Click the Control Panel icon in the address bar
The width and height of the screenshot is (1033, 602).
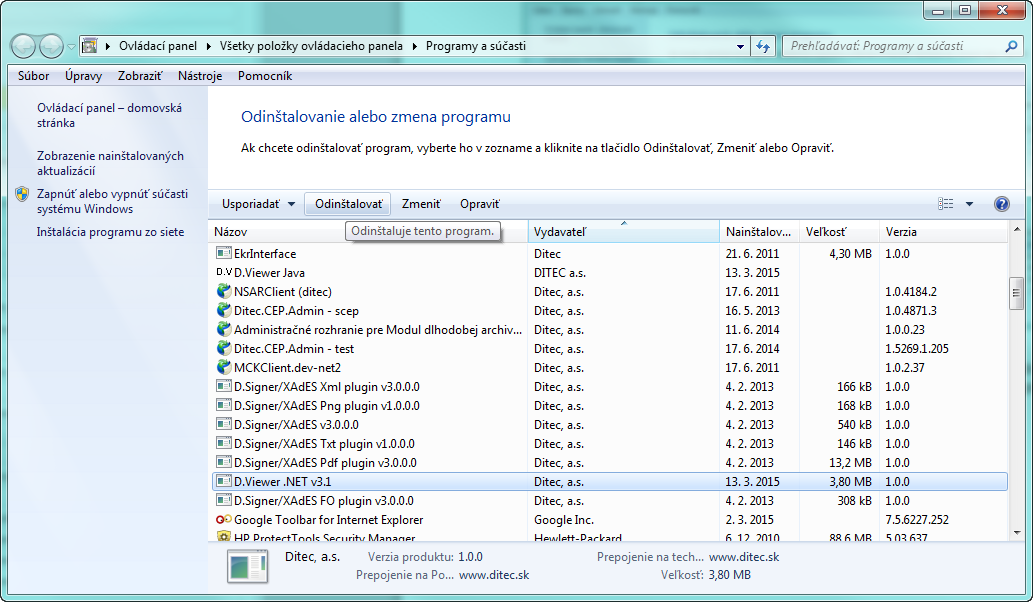coord(89,46)
